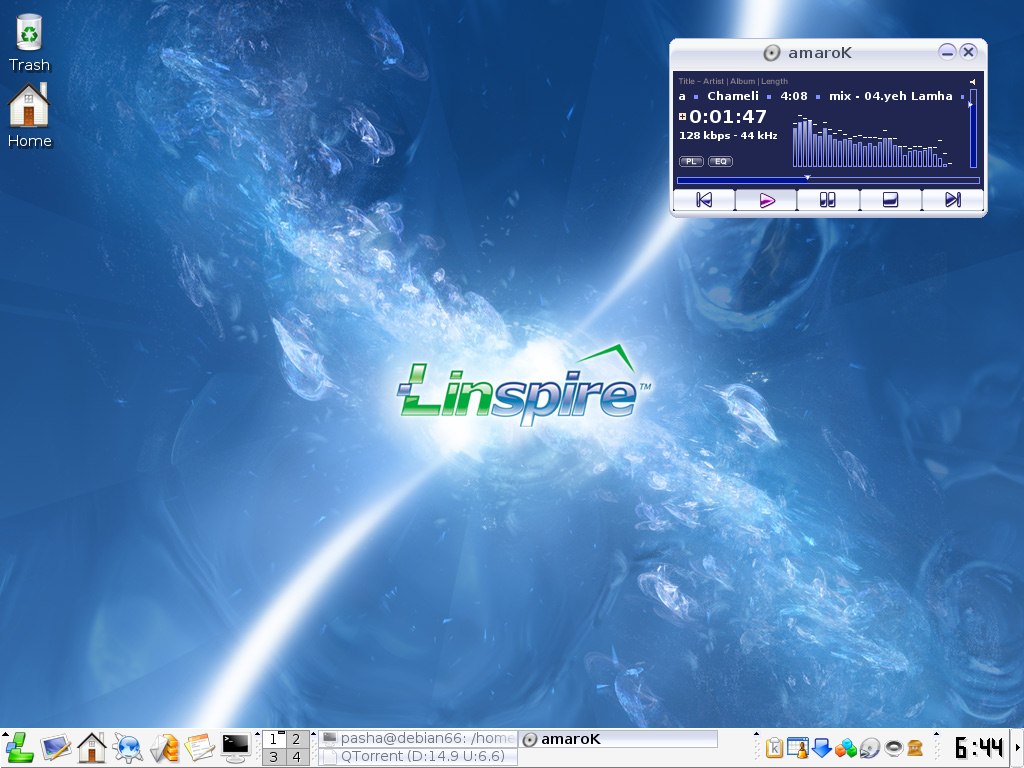The height and width of the screenshot is (768, 1024).
Task: Select the amaroK taskbar entry
Action: (x=618, y=739)
